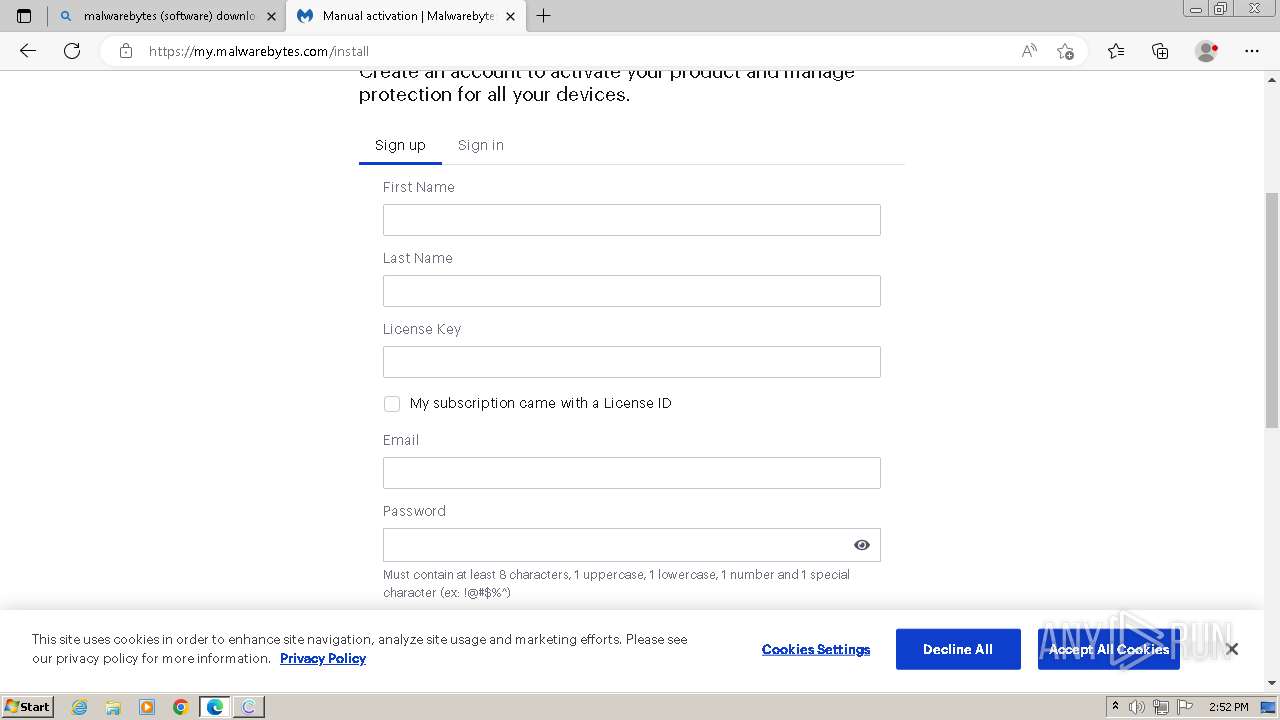Open the Favorites list icon

1116,51
